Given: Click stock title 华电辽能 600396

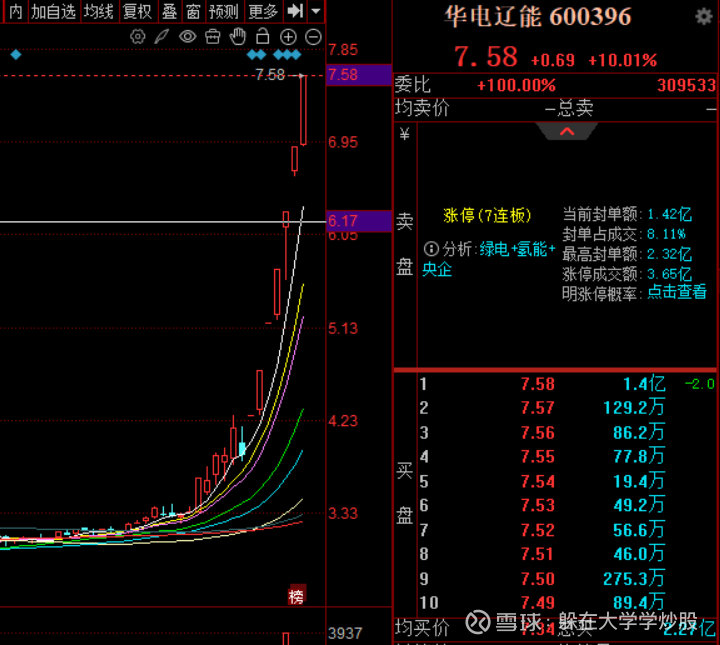Looking at the screenshot, I should 538,17.
